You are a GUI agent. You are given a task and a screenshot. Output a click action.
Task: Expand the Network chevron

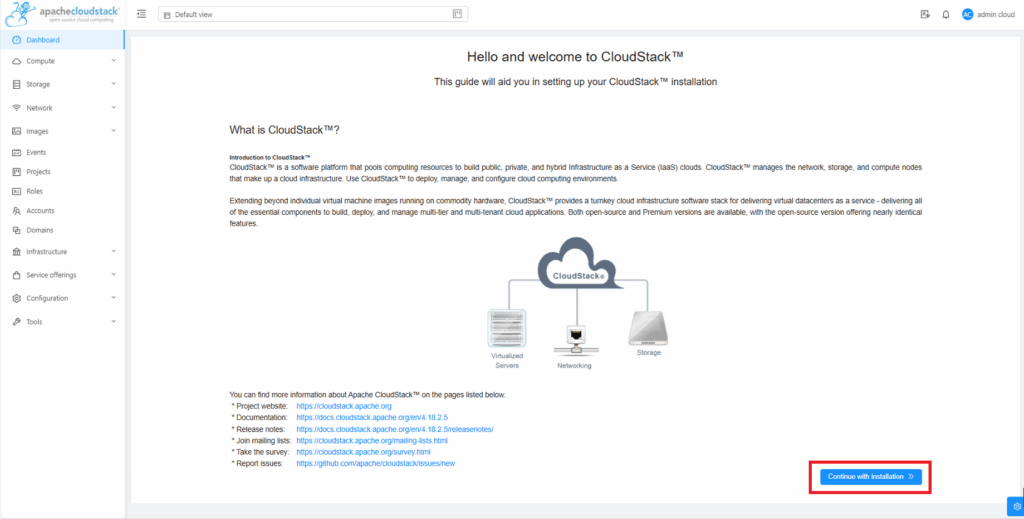pos(114,107)
